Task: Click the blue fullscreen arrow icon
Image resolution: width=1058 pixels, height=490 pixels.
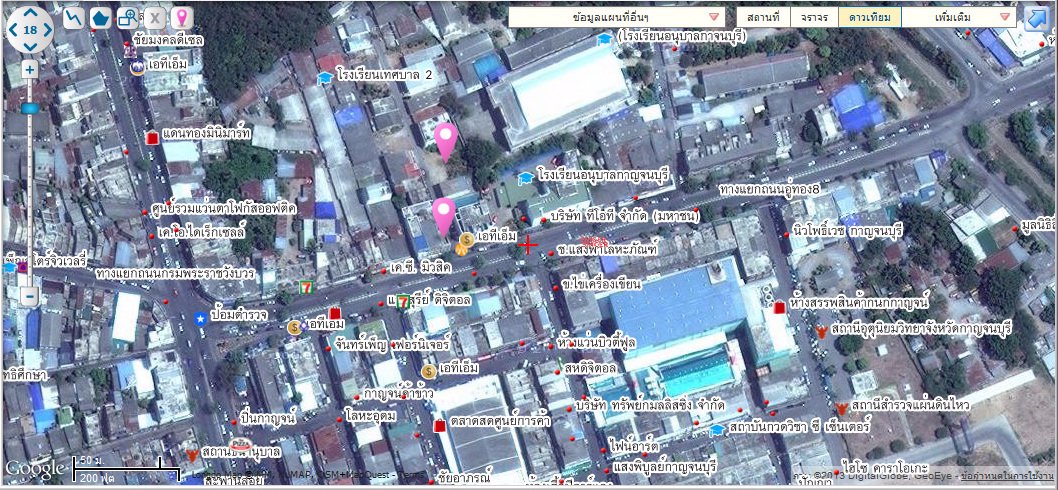Action: point(1034,18)
